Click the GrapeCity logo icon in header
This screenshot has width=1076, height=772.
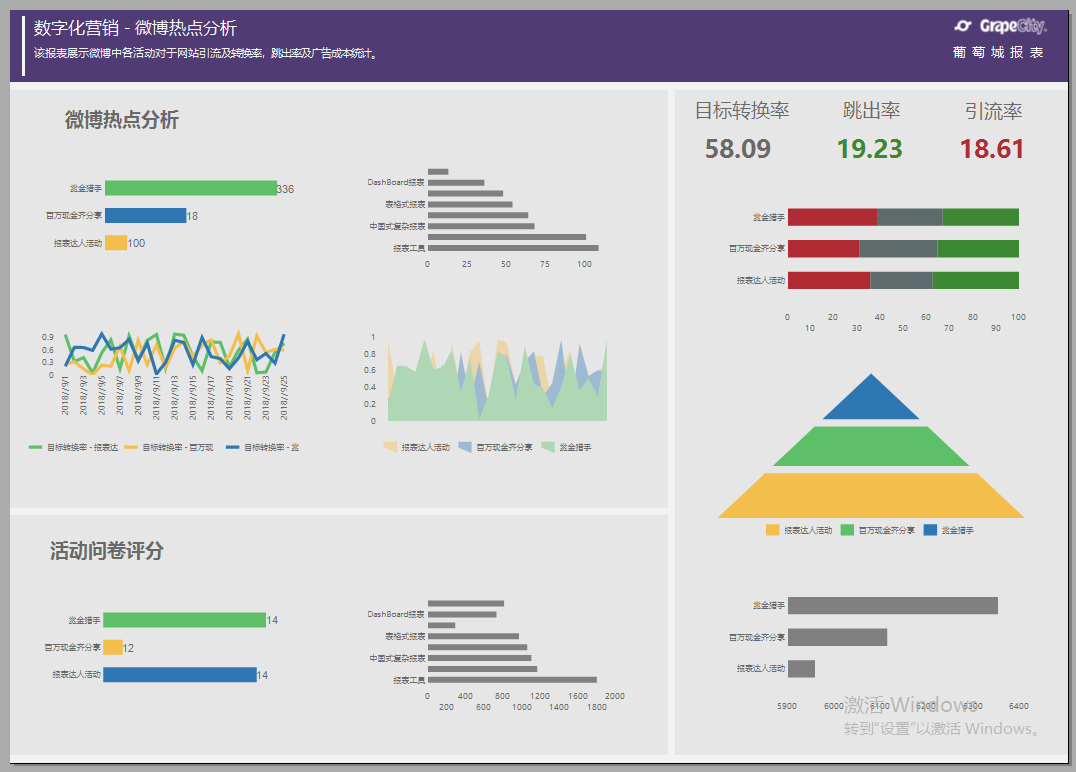[x=963, y=26]
